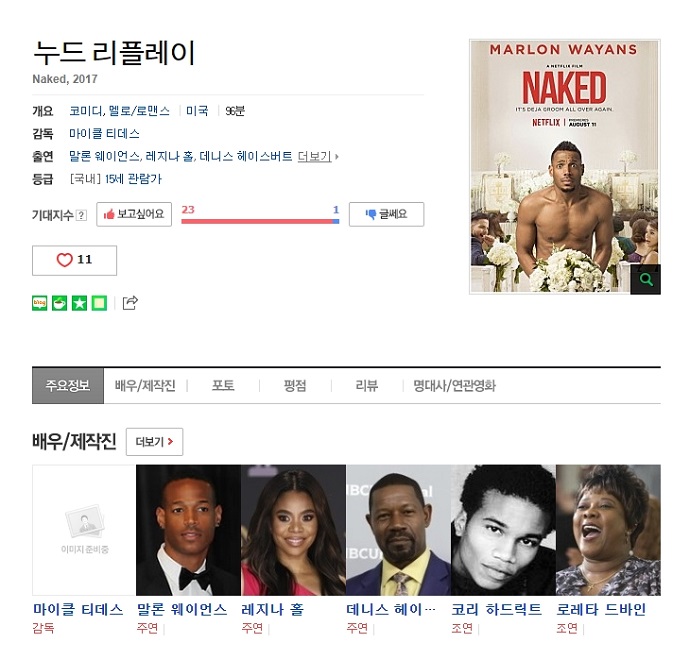Click the blog share icon
The width and height of the screenshot is (690, 660).
[40, 303]
